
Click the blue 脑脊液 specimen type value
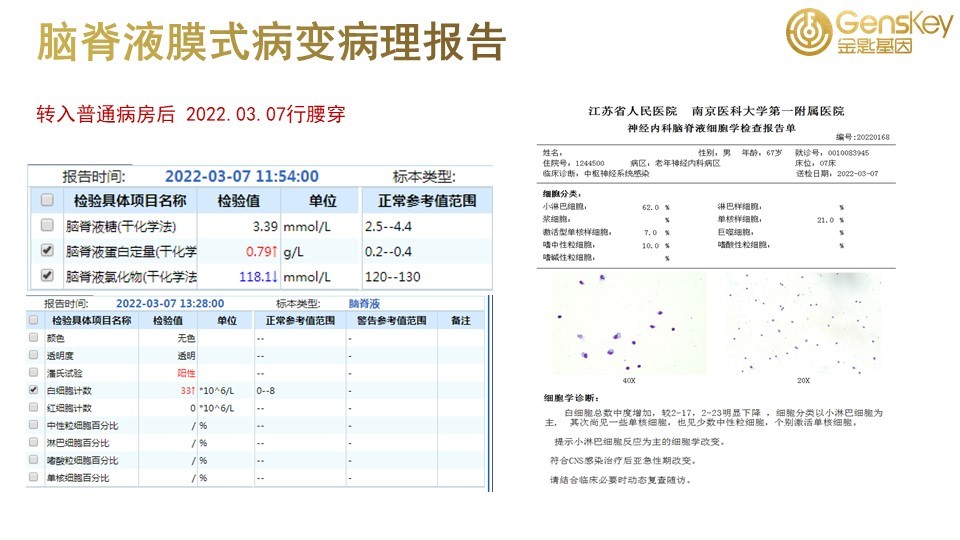pyautogui.click(x=364, y=304)
